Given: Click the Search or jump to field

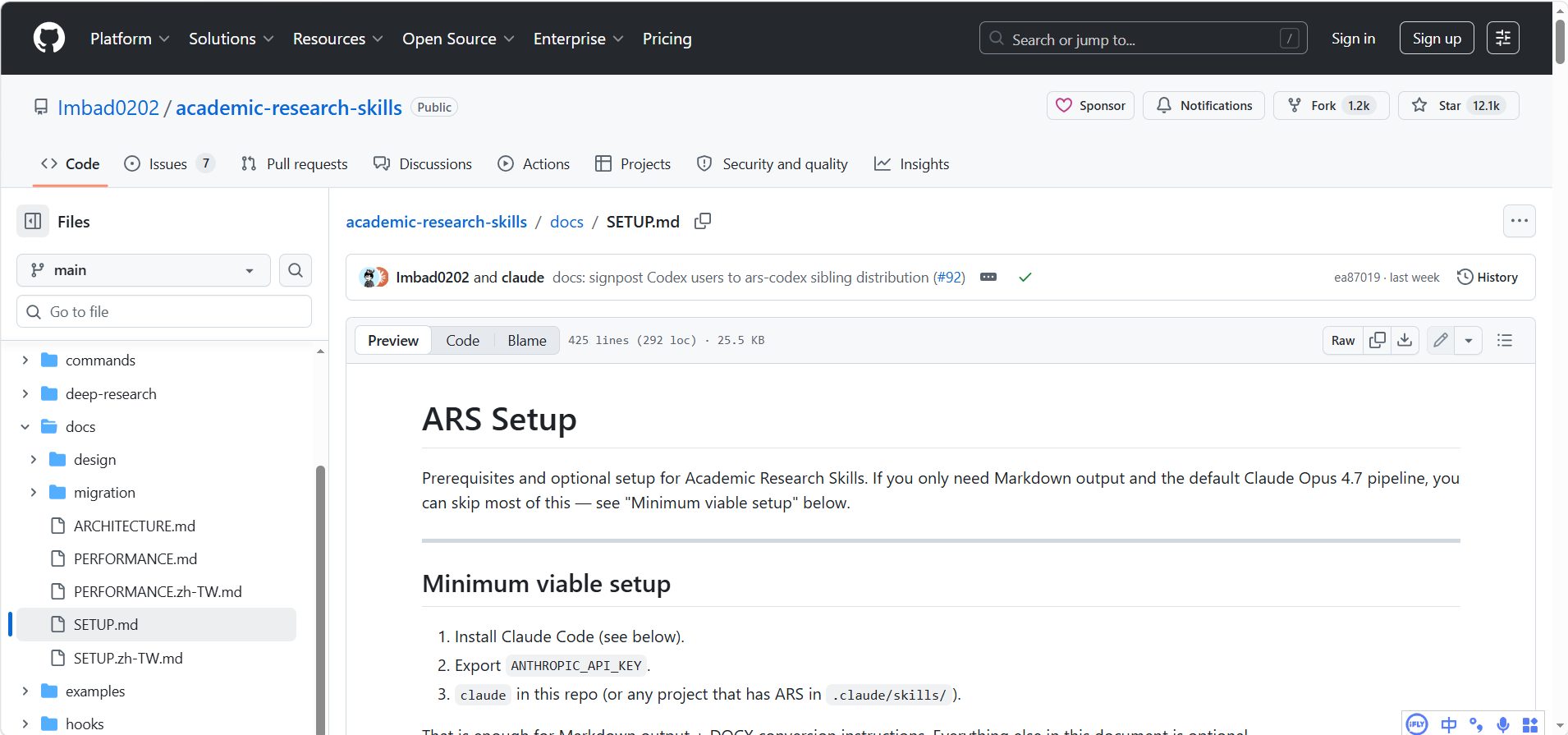Looking at the screenshot, I should click(x=1143, y=39).
